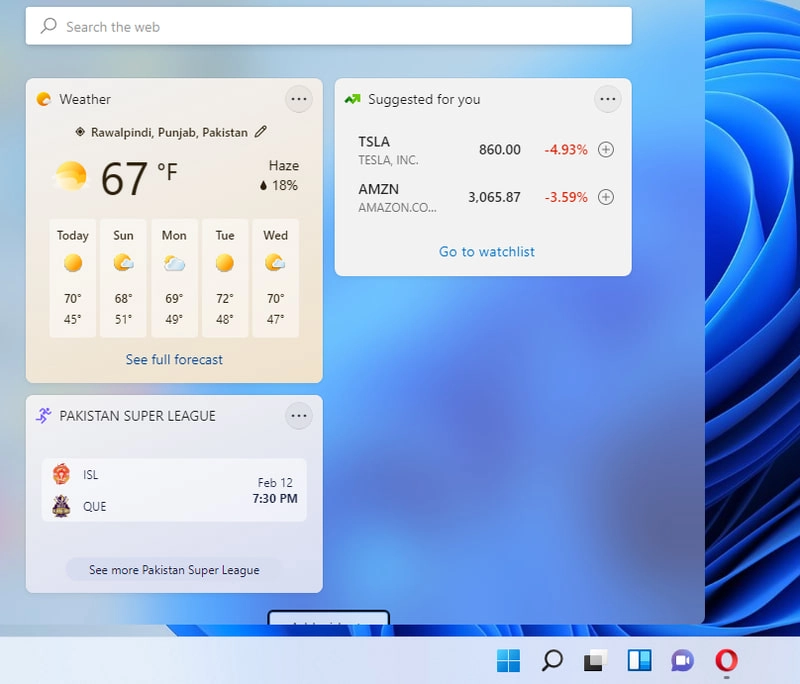Click Sunday's weather forecast column
Image resolution: width=800 pixels, height=684 pixels.
(x=123, y=278)
